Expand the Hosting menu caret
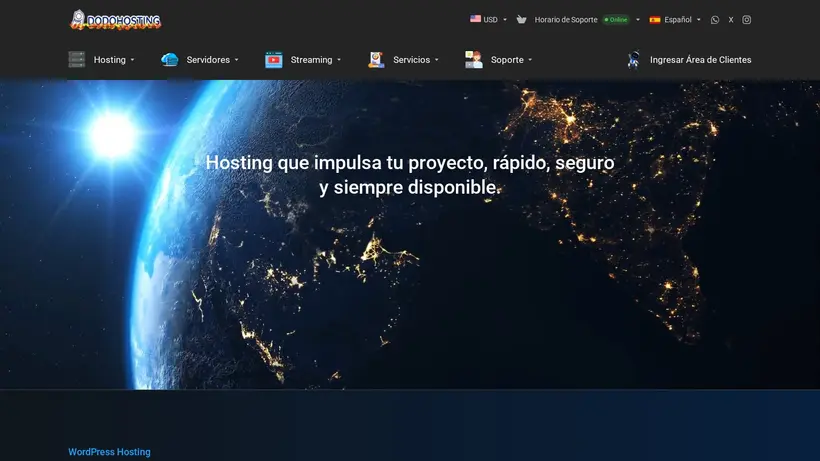This screenshot has height=461, width=820. point(132,60)
